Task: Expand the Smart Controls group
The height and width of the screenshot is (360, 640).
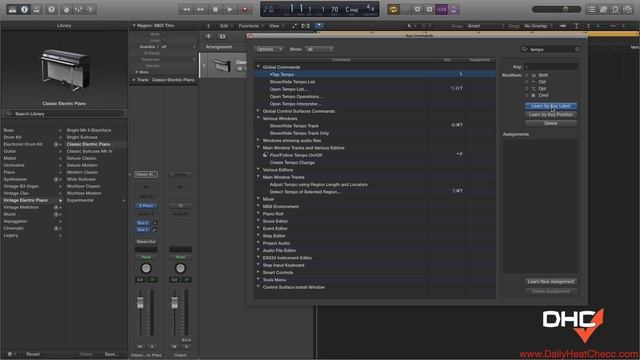Action: [258, 272]
